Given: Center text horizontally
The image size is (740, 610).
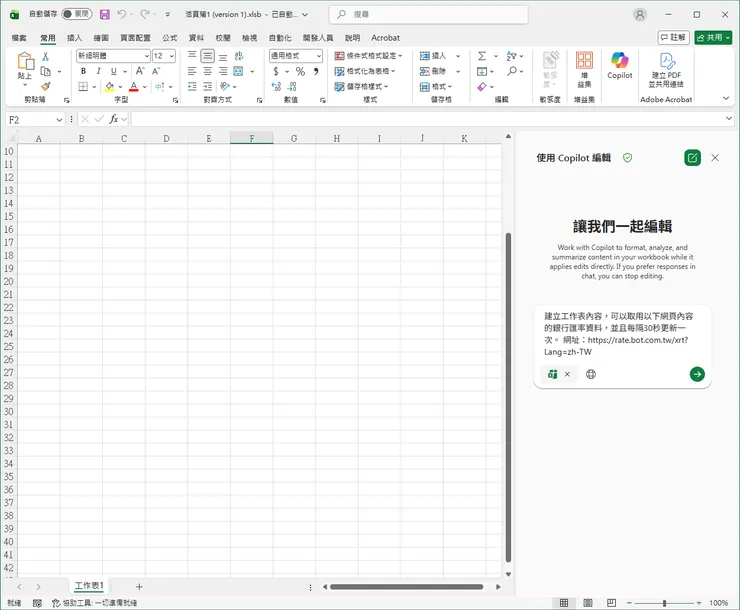Looking at the screenshot, I should pyautogui.click(x=207, y=71).
